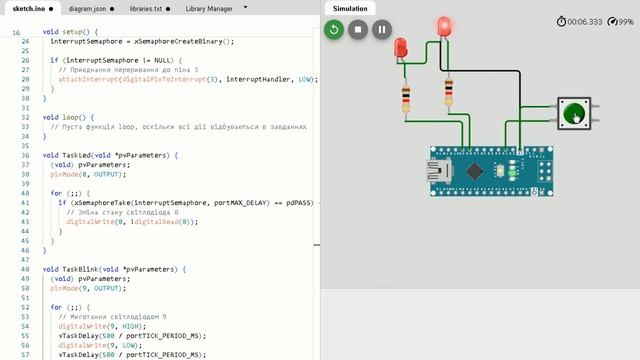Viewport: 640px width, 360px height.
Task: Place cursor on digitalWrite(9, LOW) line
Action: click(x=100, y=345)
